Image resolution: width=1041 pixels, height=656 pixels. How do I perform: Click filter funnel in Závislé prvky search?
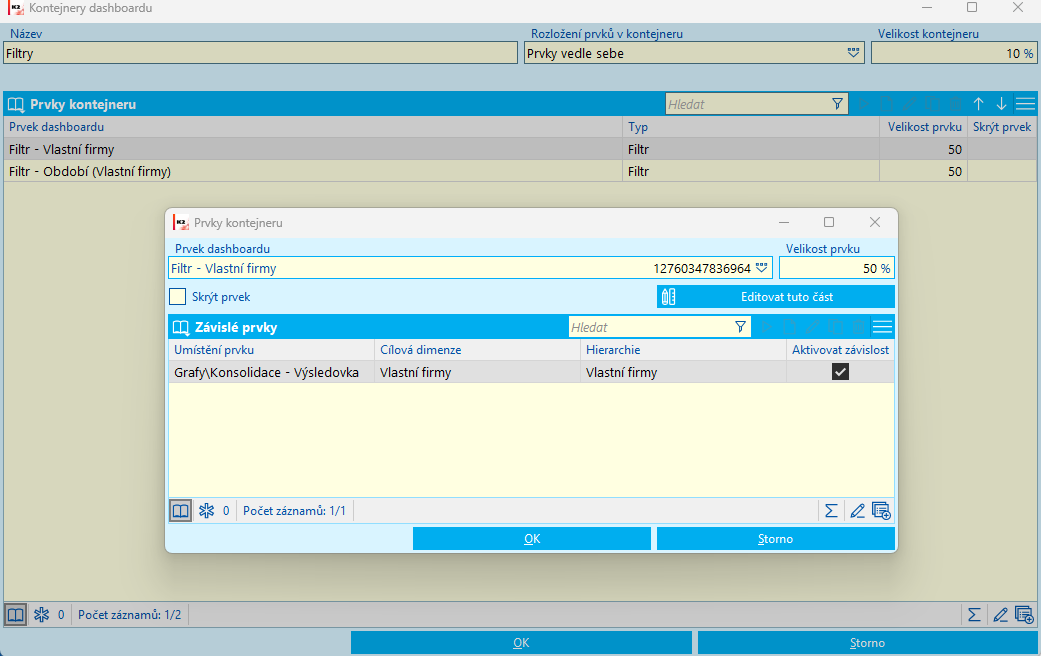click(x=740, y=327)
